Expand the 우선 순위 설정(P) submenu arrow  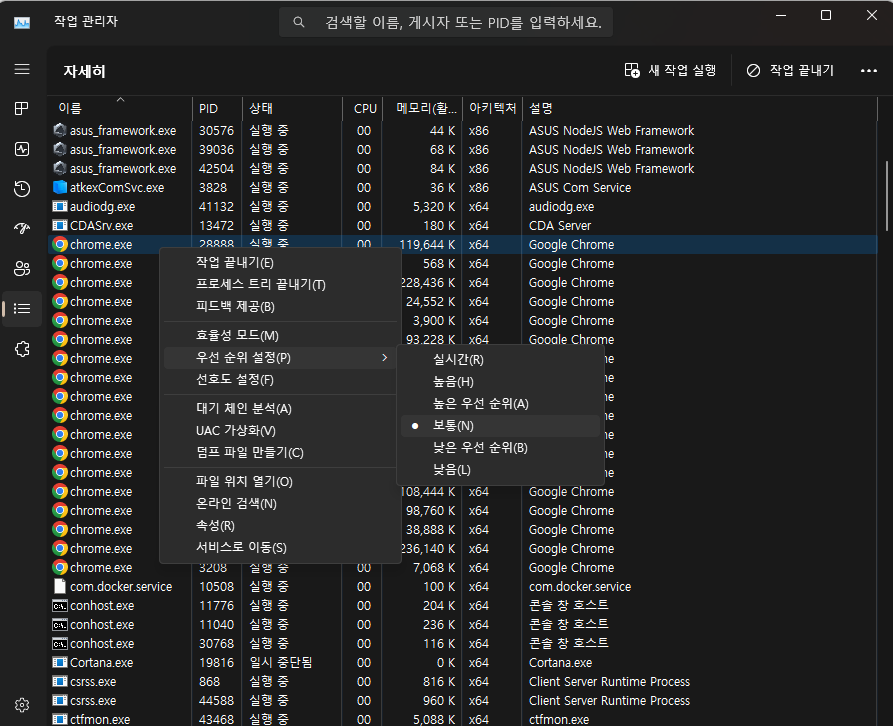click(384, 358)
